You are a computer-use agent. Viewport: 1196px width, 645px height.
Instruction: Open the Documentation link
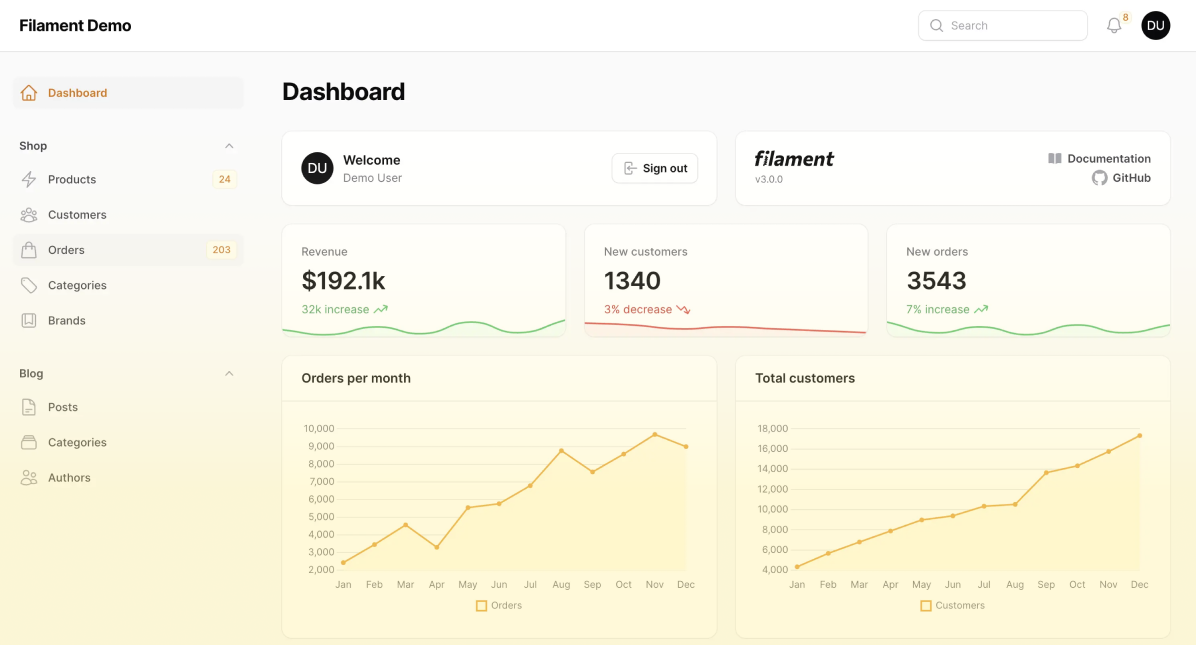pyautogui.click(x=1108, y=159)
